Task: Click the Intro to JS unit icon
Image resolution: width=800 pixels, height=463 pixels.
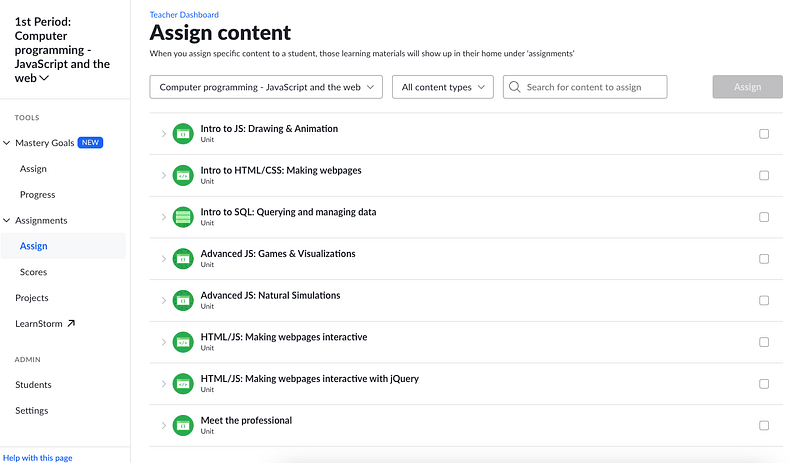Action: tap(182, 133)
